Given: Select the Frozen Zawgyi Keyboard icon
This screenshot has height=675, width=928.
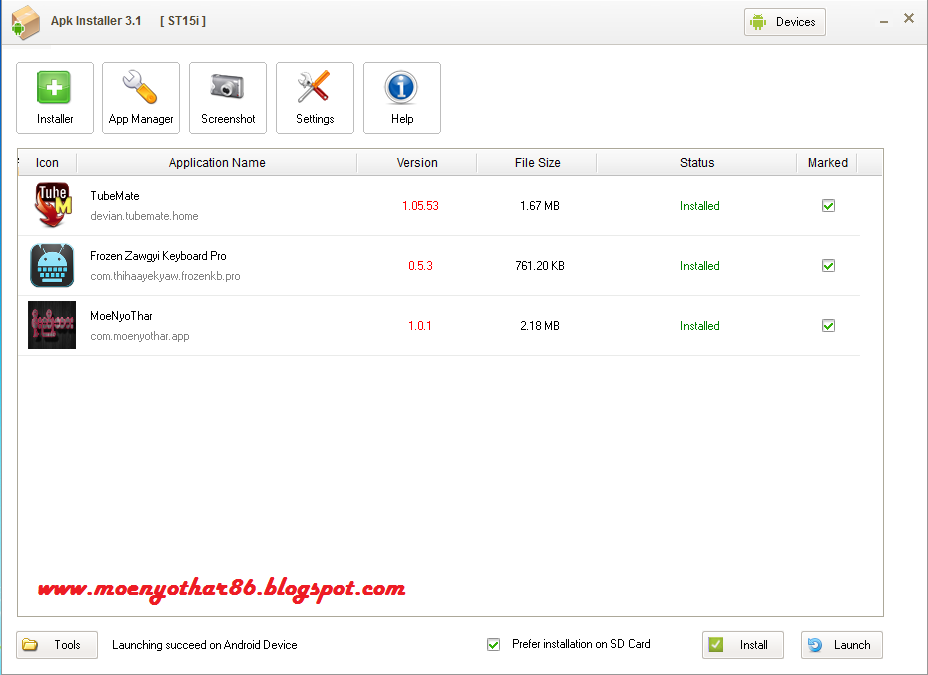Looking at the screenshot, I should click(52, 266).
